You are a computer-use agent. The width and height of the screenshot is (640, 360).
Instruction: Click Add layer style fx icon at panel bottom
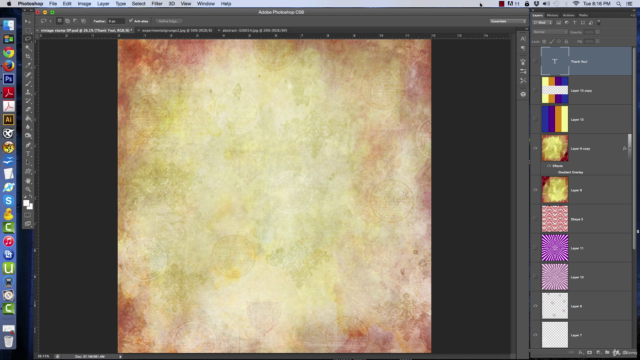(580, 353)
